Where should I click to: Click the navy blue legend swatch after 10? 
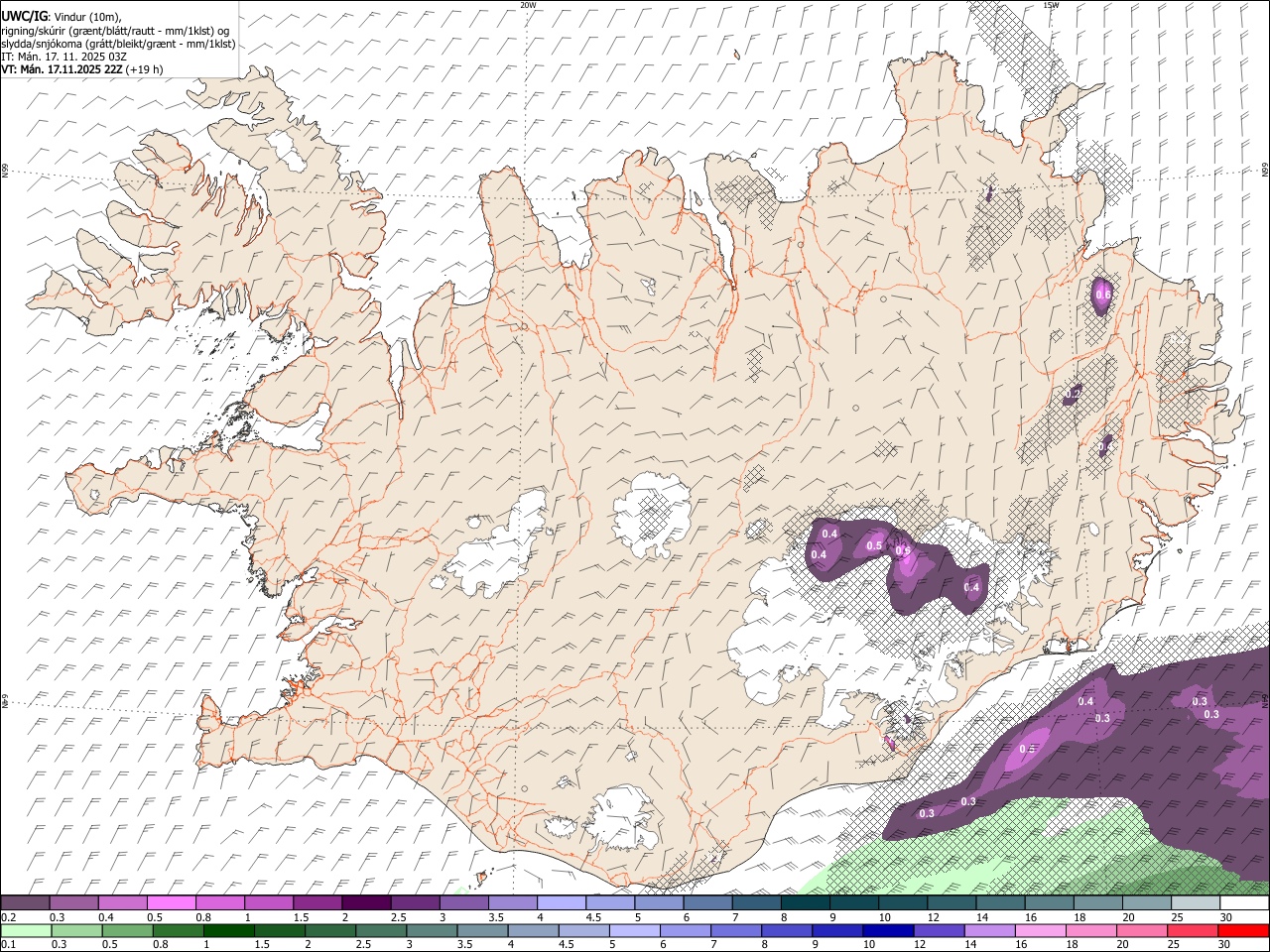click(x=887, y=931)
